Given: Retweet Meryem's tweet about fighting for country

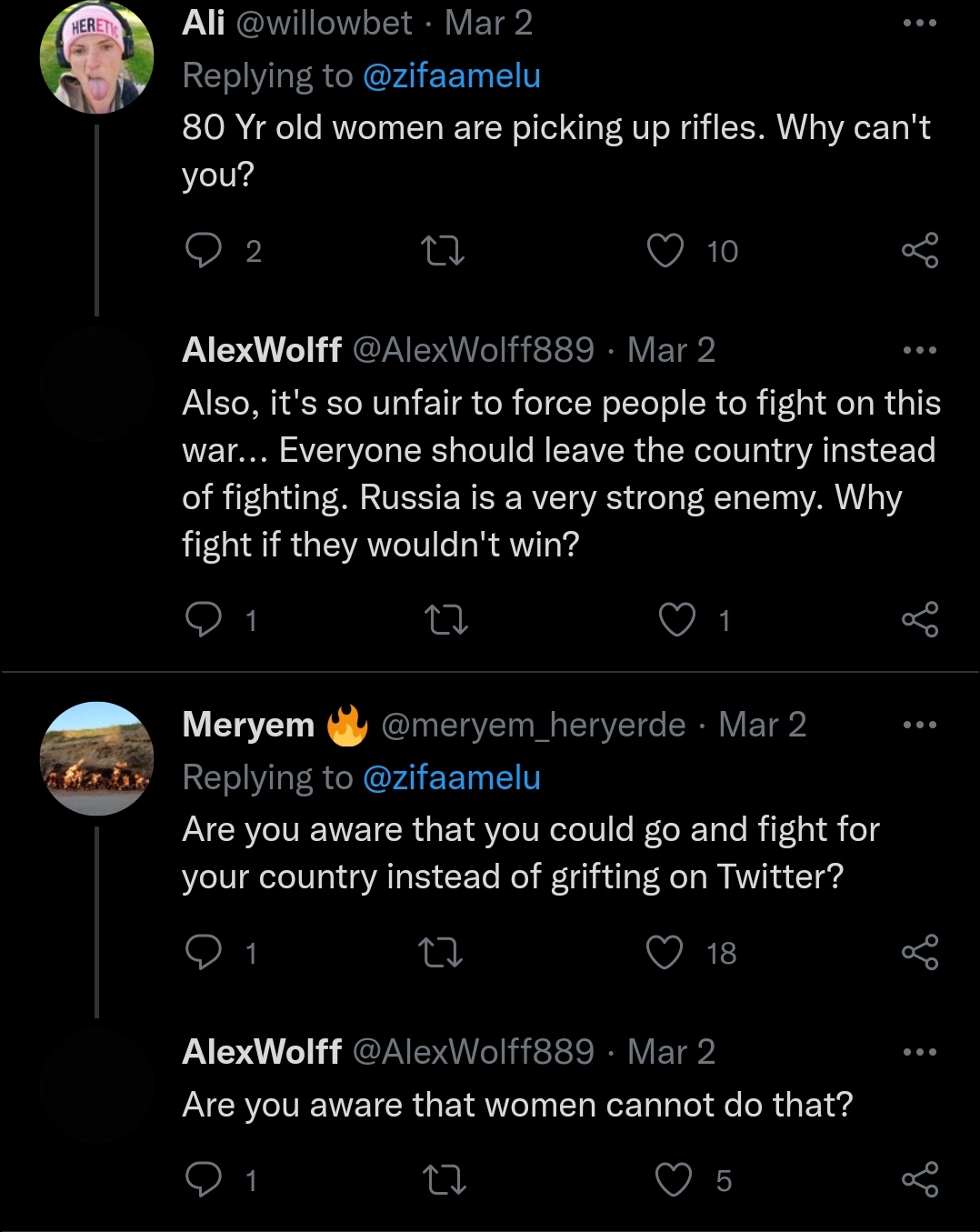Looking at the screenshot, I should [441, 952].
